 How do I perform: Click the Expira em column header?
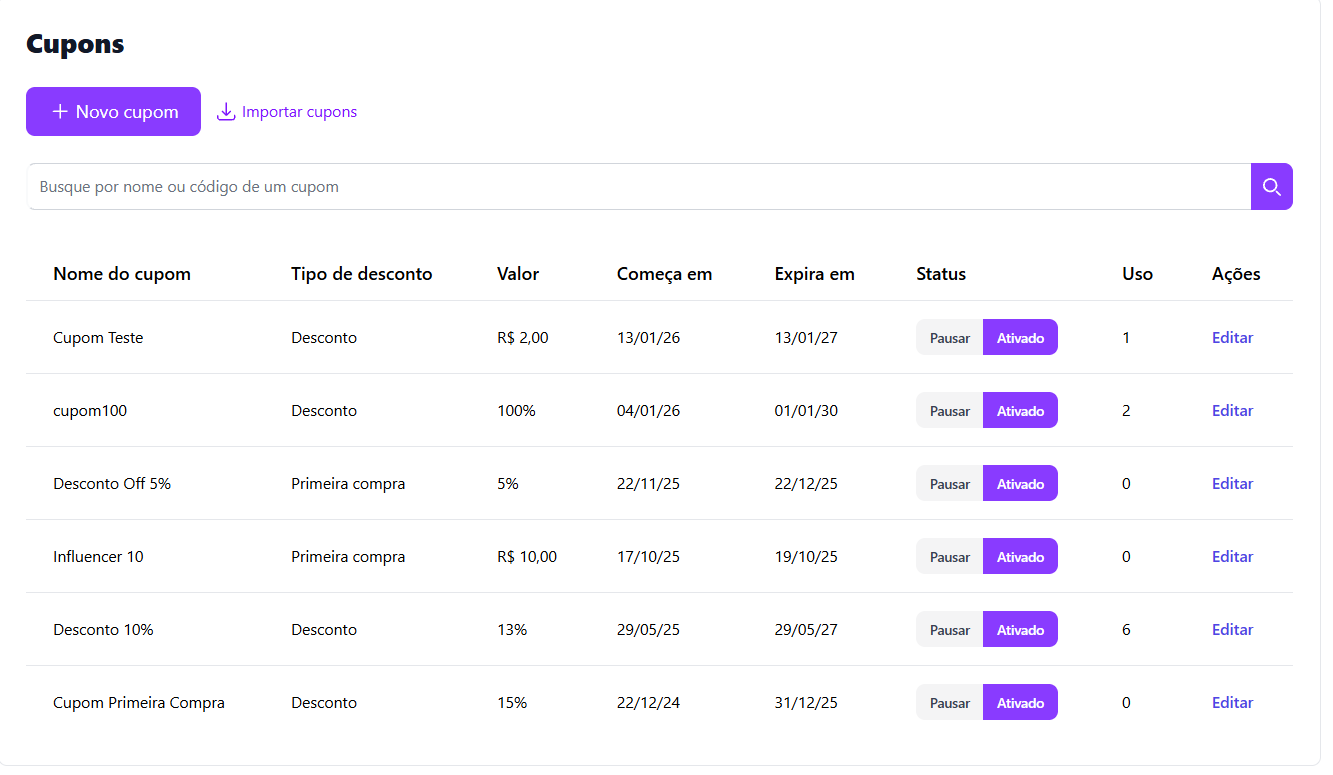click(x=814, y=274)
